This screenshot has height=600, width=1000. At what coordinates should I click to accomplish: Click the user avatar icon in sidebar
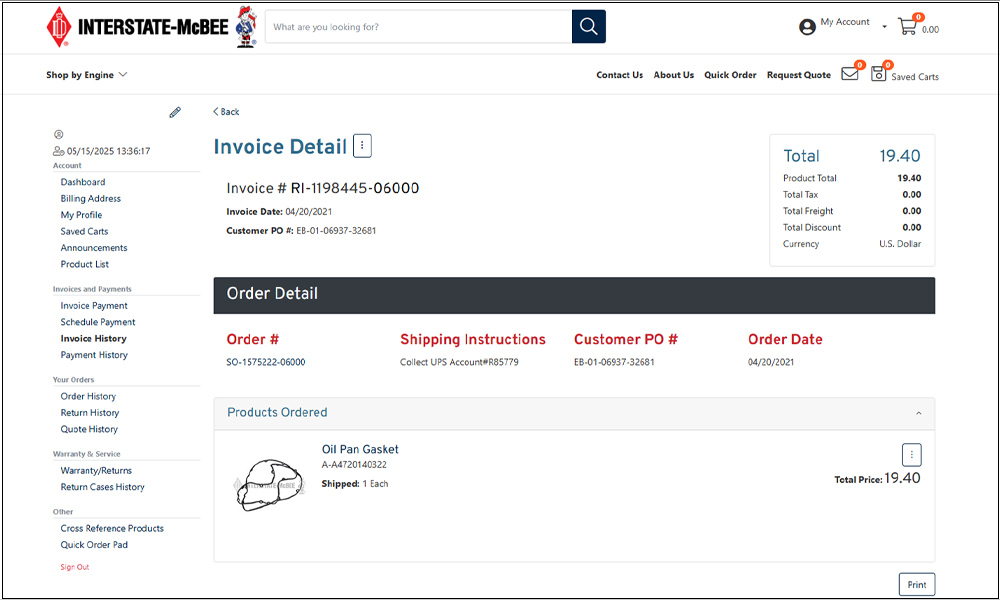click(x=59, y=135)
